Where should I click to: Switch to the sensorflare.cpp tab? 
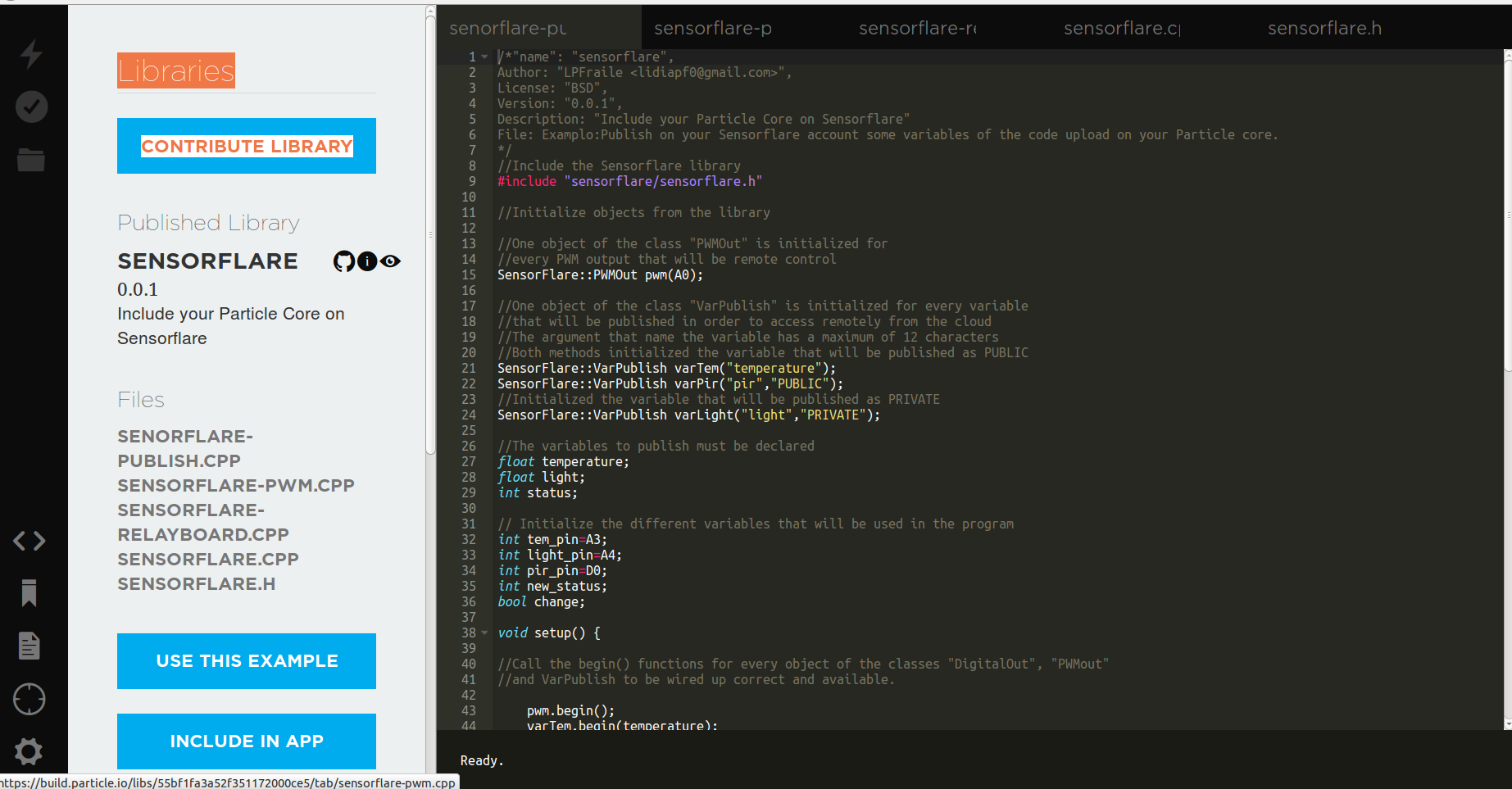coord(1153,29)
